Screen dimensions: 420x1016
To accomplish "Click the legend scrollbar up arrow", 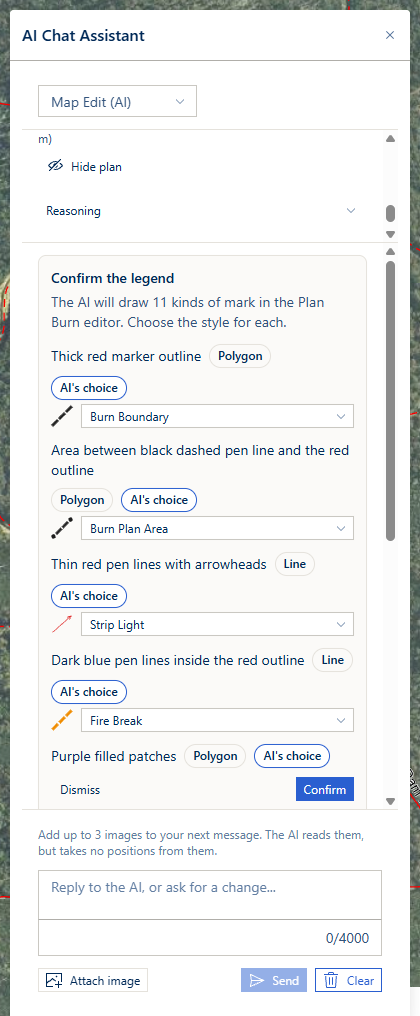I will pos(390,251).
